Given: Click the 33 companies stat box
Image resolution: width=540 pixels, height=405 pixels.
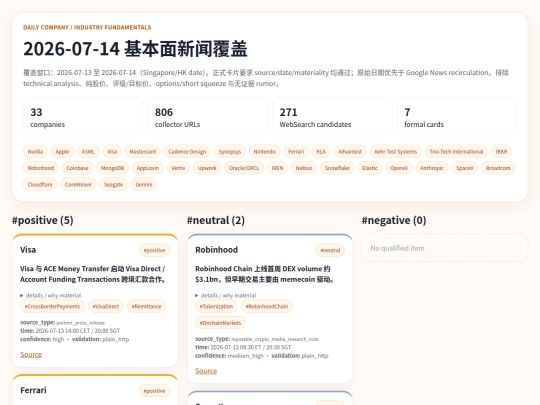Looking at the screenshot, I should tap(83, 117).
